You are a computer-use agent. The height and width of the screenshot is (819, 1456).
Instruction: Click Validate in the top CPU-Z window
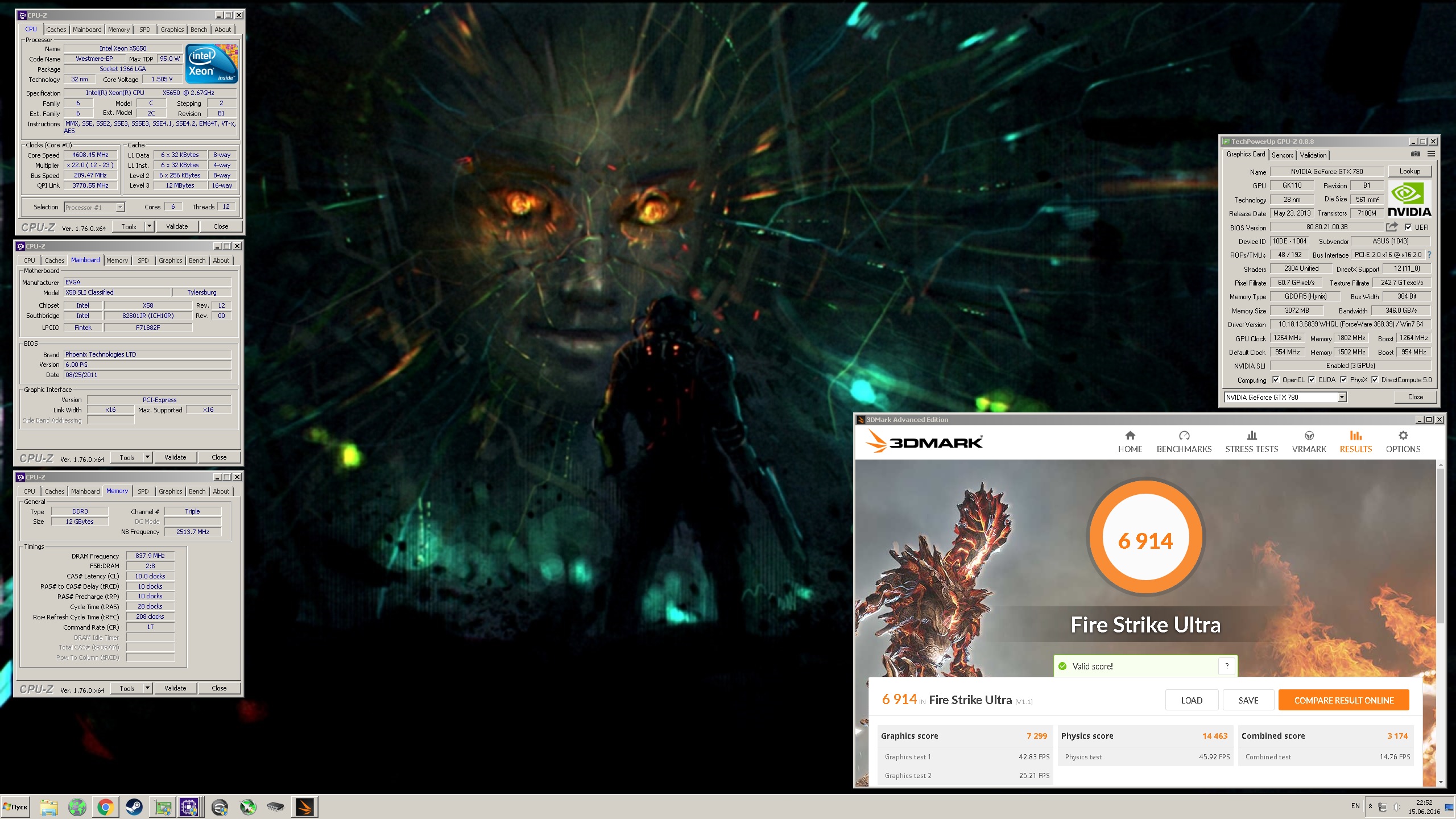click(x=177, y=226)
